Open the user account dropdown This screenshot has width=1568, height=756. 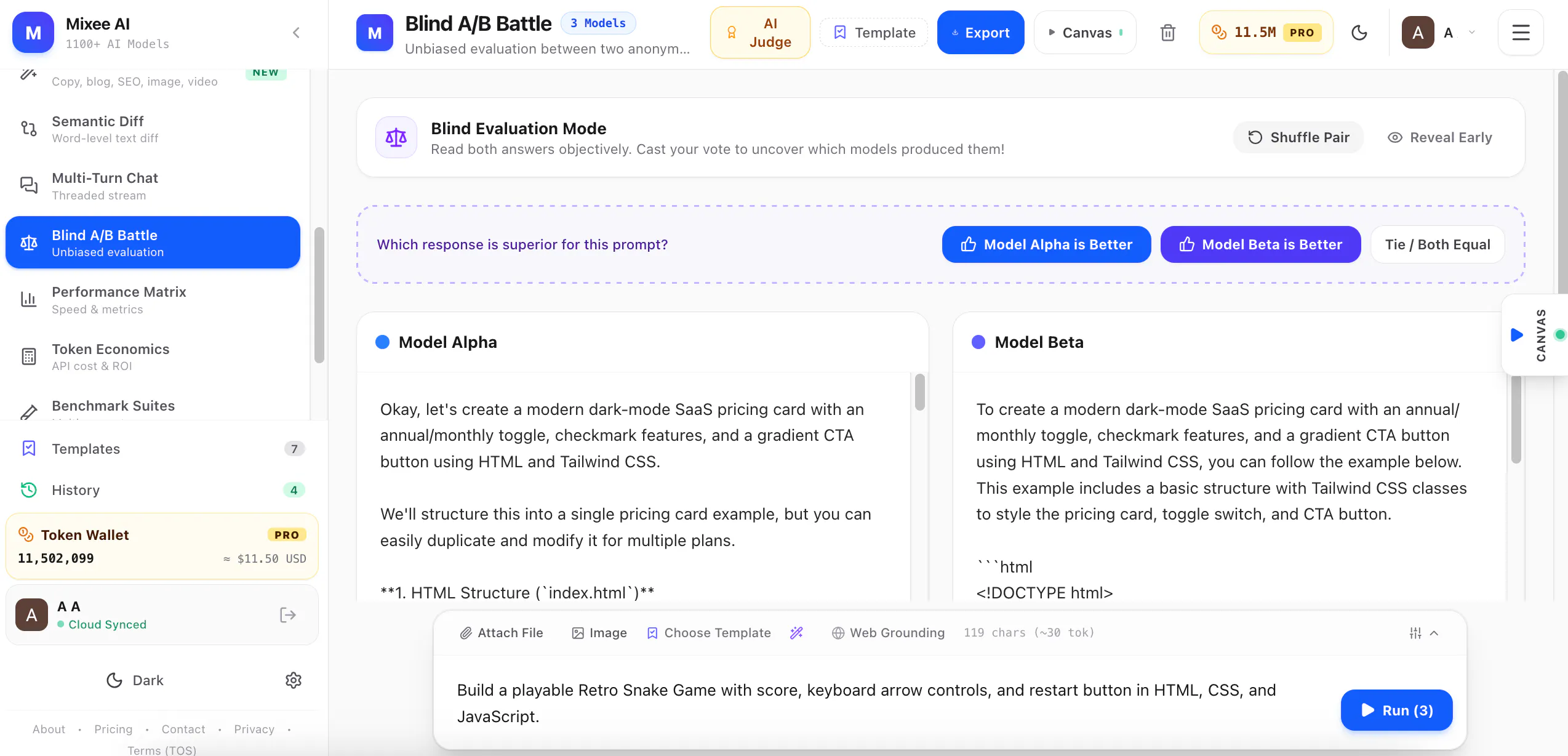coord(1439,33)
